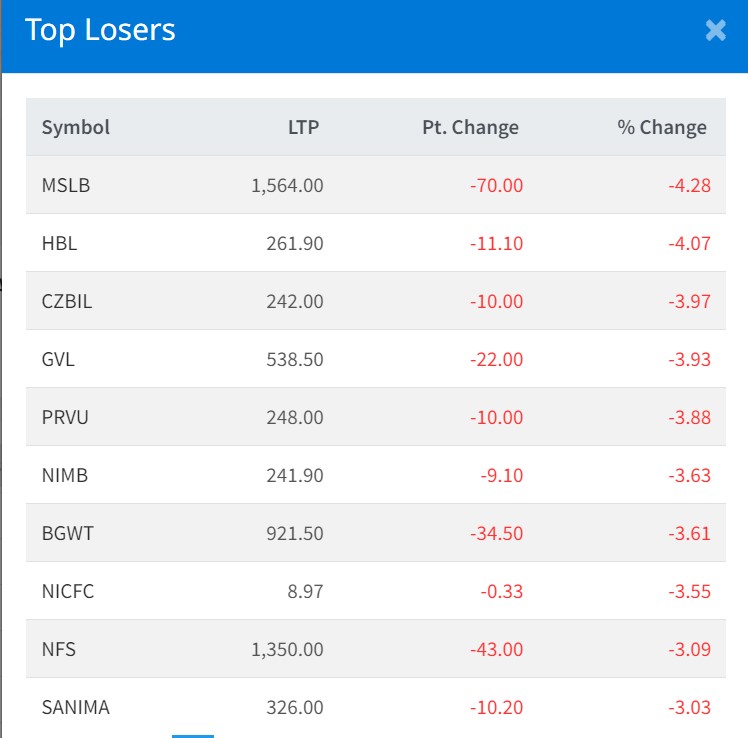Open the SANIMA symbol
The image size is (748, 738).
click(x=76, y=707)
